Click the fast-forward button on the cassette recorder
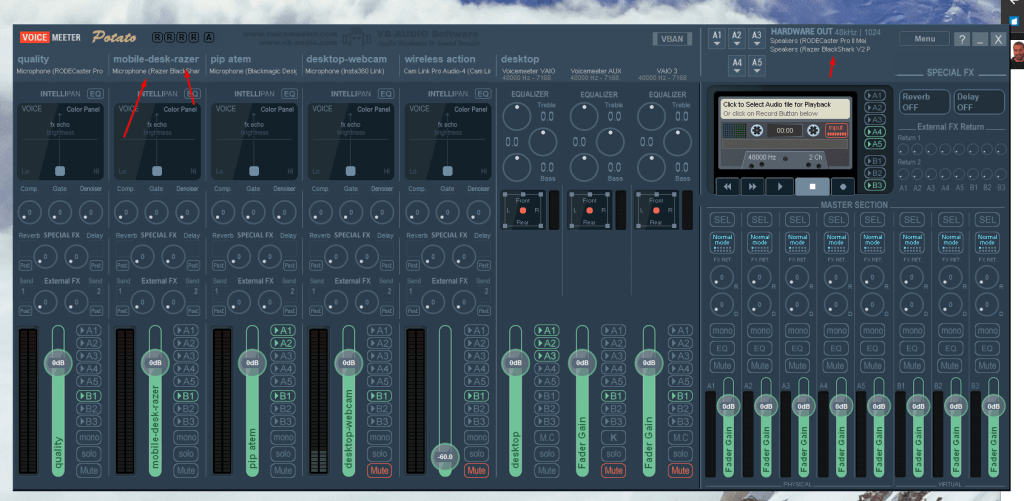 (752, 186)
